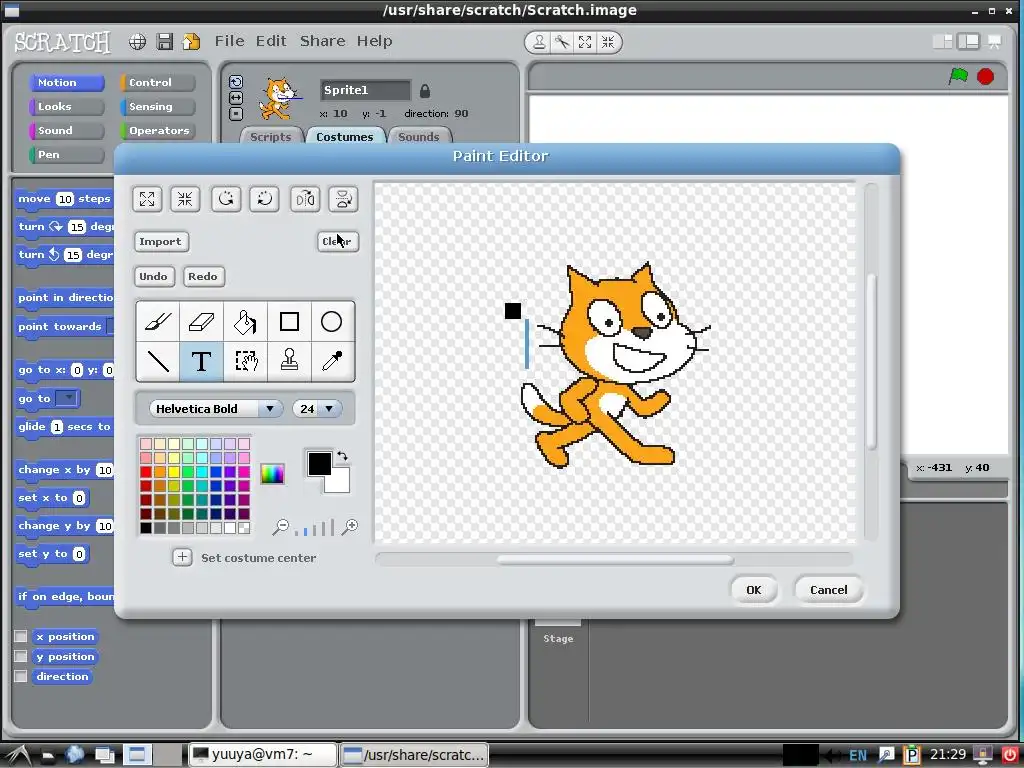Viewport: 1024px width, 768px height.
Task: Click the sprite name field Sprite1
Action: (366, 90)
